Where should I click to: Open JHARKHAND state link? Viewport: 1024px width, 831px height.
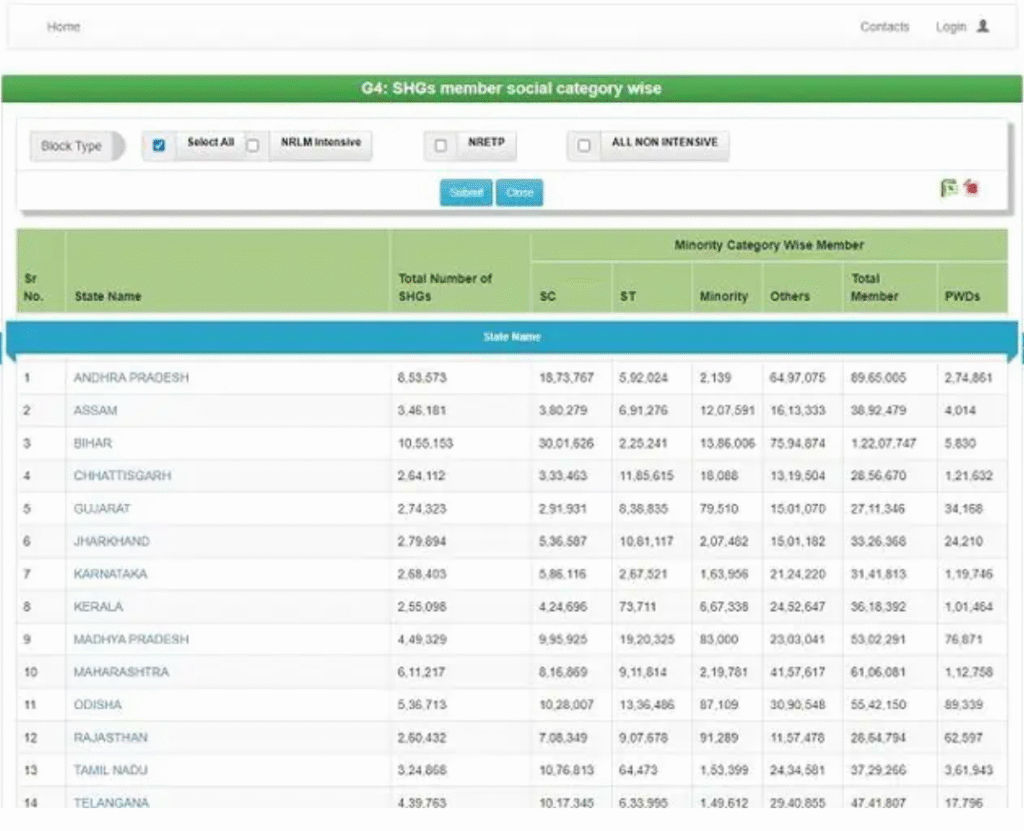click(x=112, y=541)
